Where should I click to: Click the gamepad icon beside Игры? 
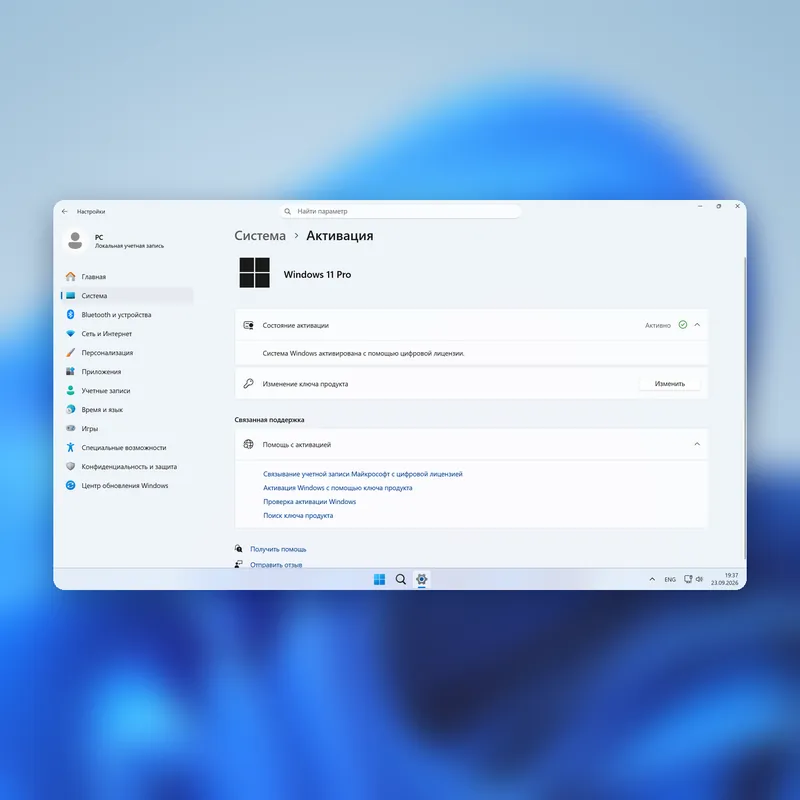click(70, 428)
